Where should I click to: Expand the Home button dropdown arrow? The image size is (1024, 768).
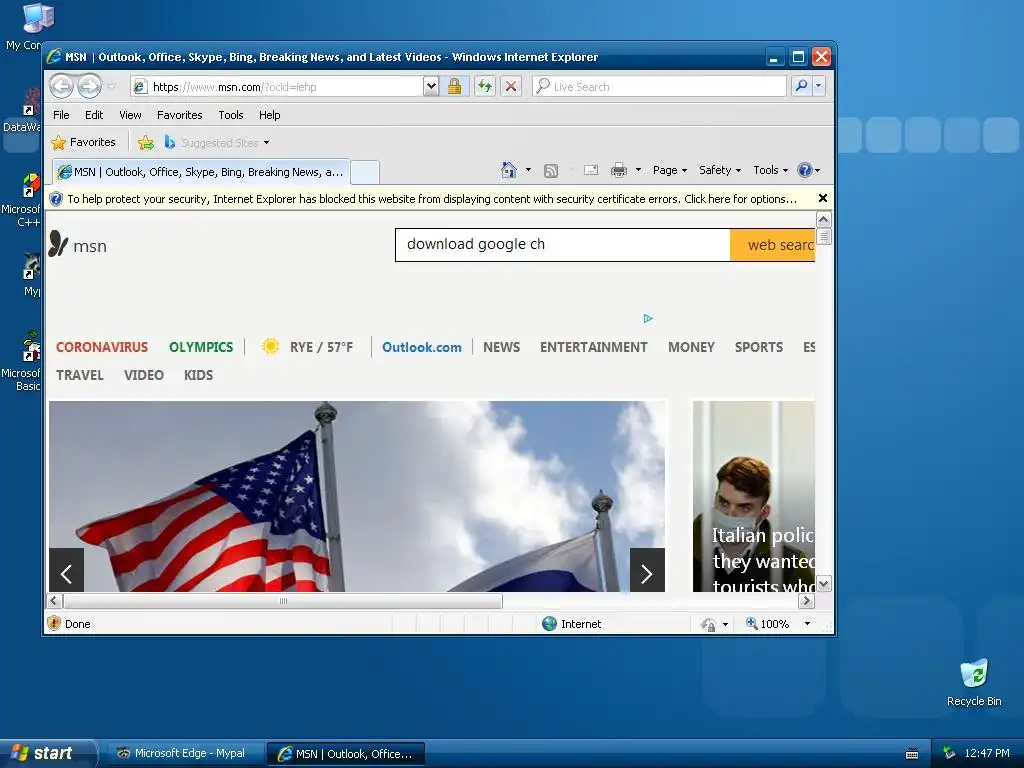528,170
